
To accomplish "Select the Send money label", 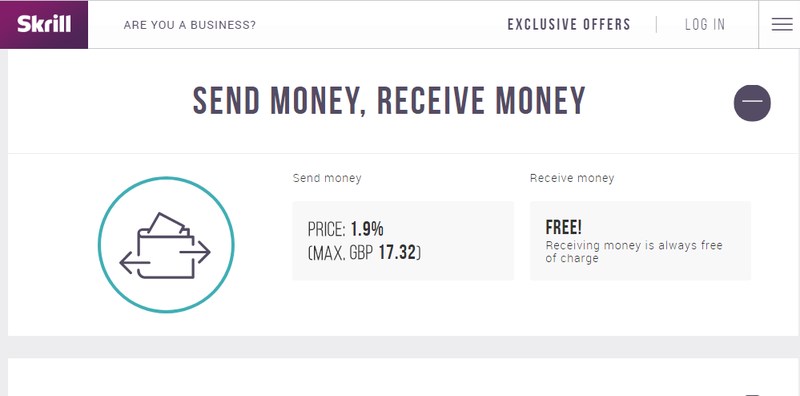I will [x=327, y=178].
